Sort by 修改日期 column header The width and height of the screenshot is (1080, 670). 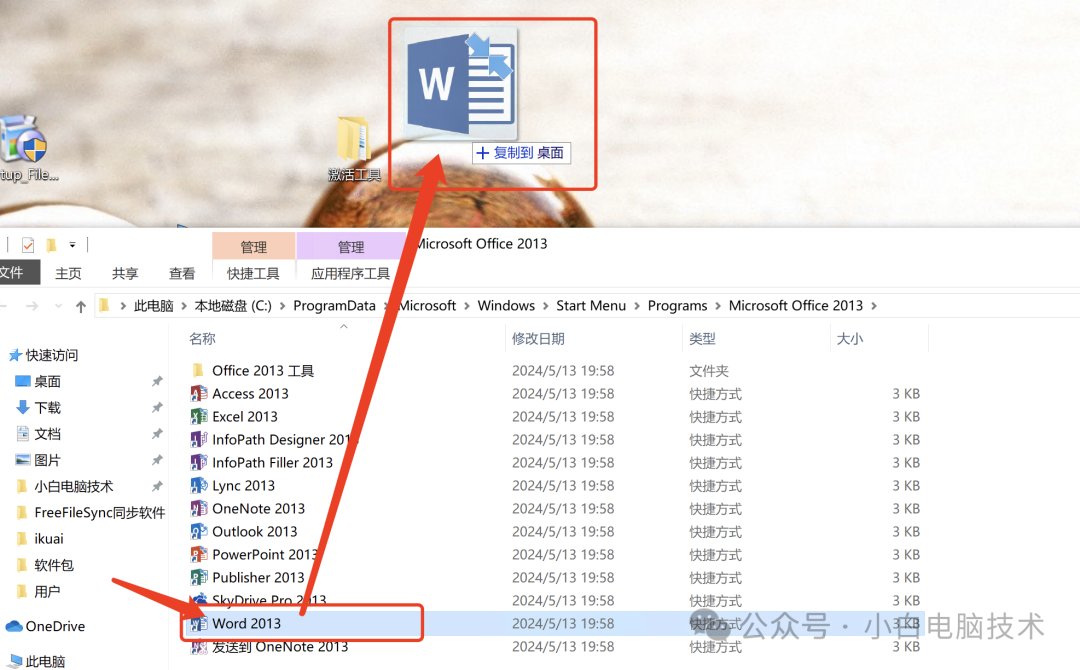[538, 339]
